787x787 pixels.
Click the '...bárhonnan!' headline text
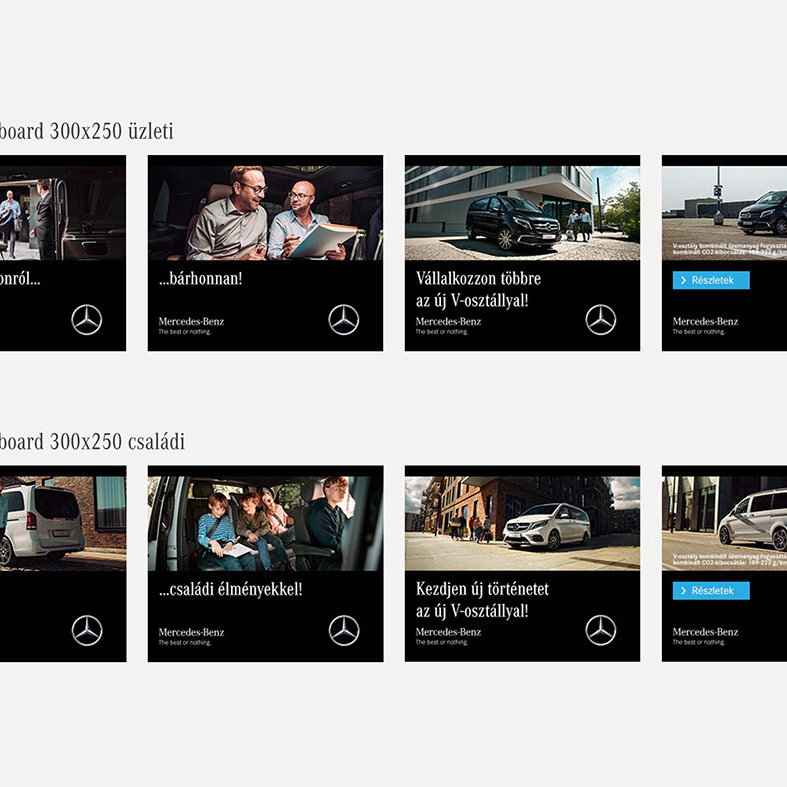tap(201, 278)
